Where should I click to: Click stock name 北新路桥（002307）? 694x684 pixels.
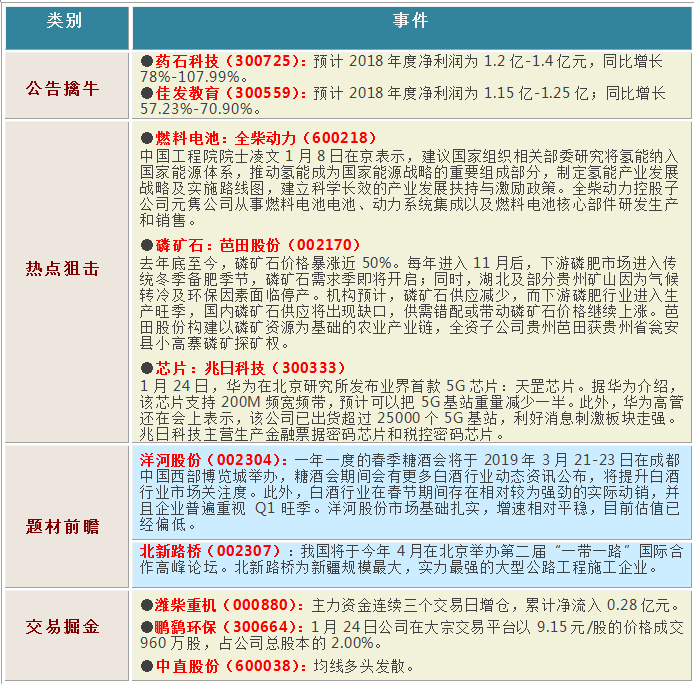coord(211,551)
